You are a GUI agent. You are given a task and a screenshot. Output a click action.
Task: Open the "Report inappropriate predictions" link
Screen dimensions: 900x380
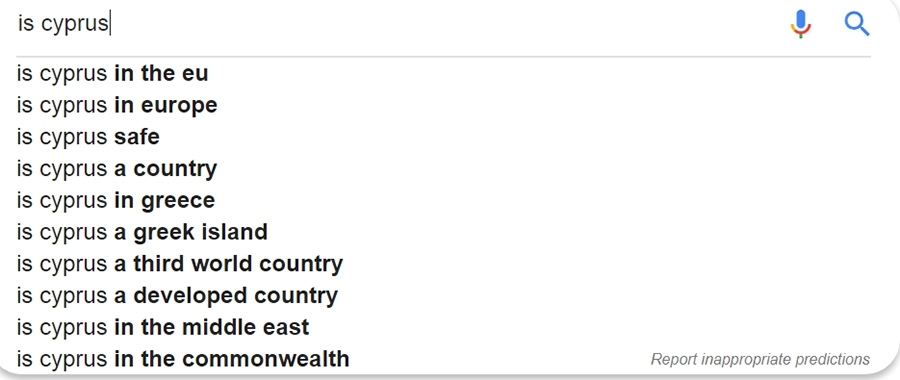(x=761, y=359)
